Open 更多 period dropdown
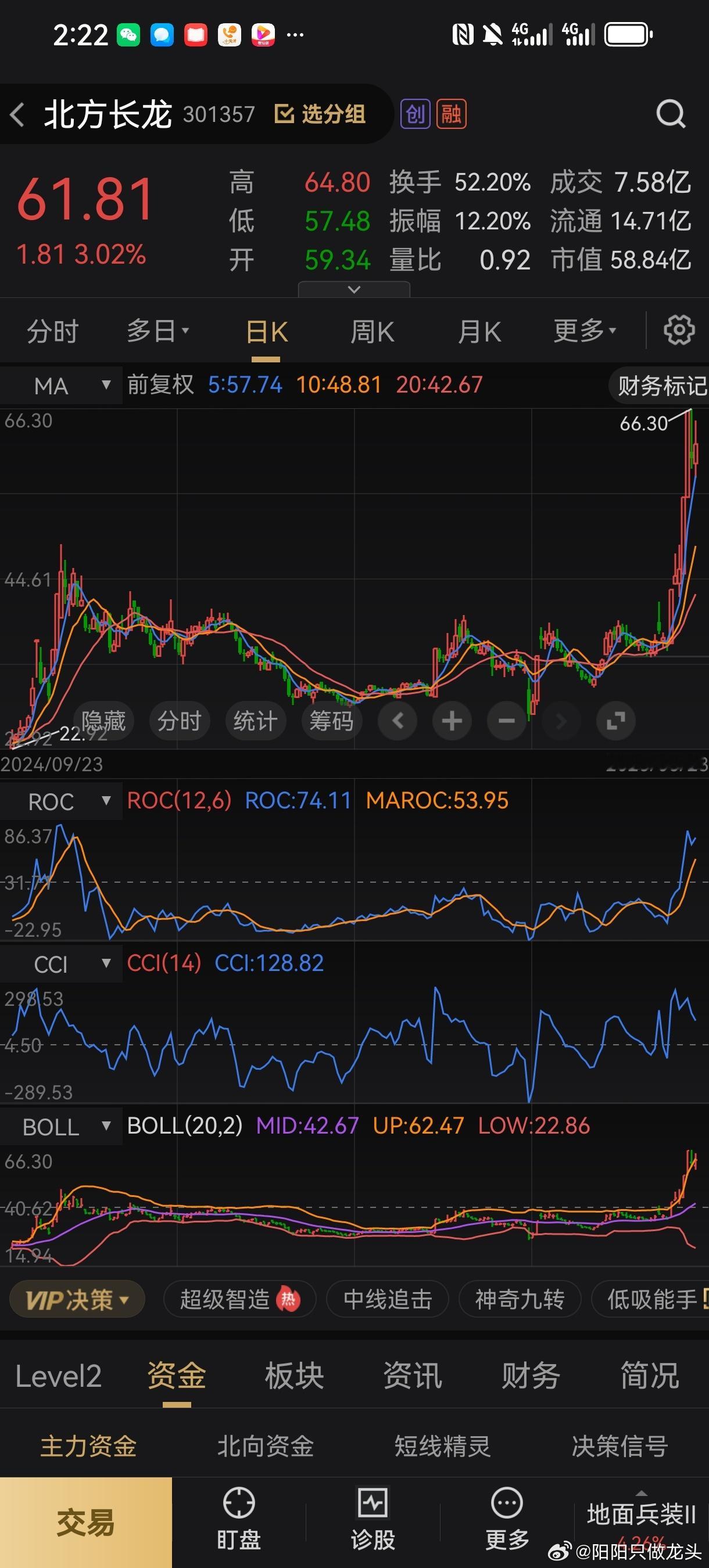709x1568 pixels. pos(585,331)
